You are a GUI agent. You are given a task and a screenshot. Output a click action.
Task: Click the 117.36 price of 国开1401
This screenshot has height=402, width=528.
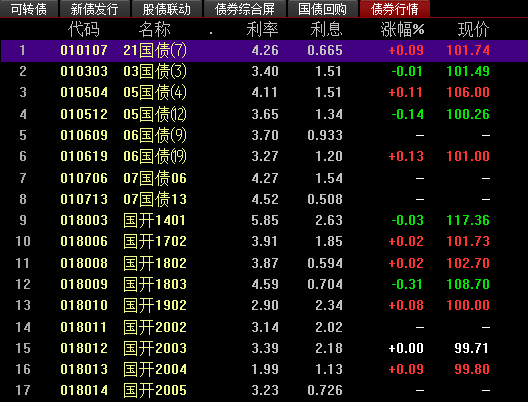[468, 220]
